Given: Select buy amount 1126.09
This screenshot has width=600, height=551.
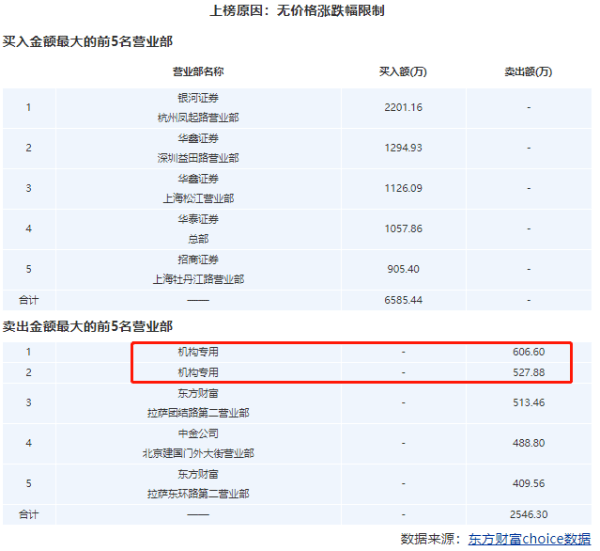Looking at the screenshot, I should point(403,188).
